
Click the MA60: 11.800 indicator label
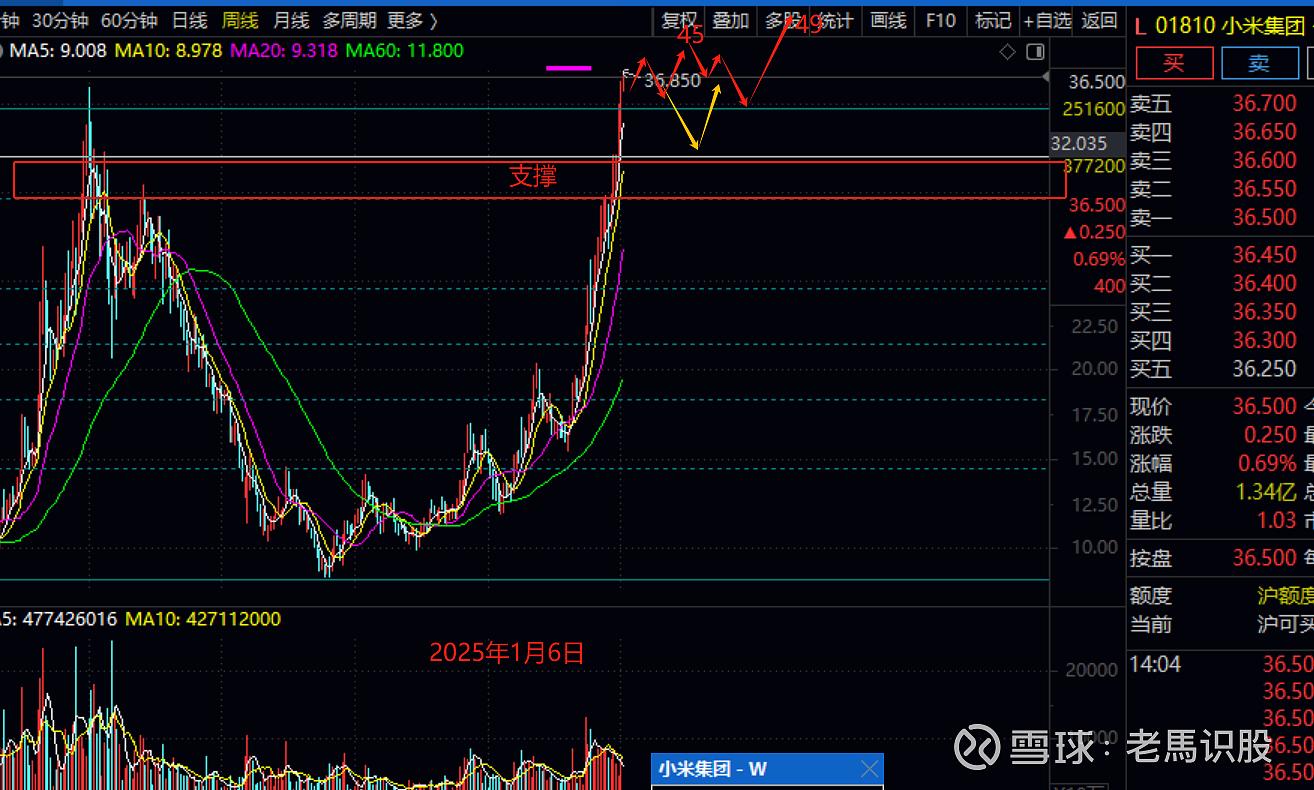[406, 50]
